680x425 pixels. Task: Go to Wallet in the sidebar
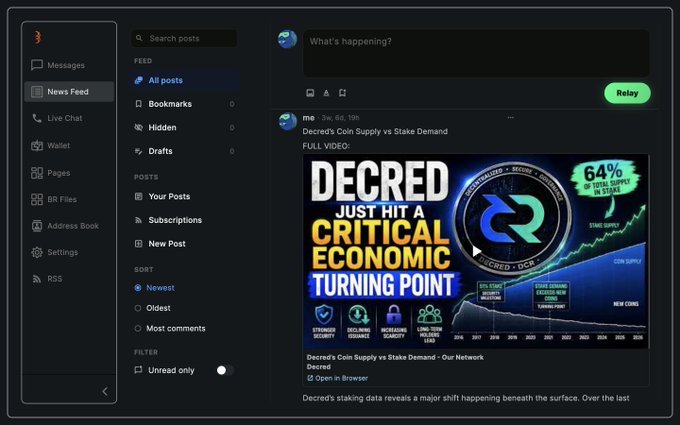69,145
